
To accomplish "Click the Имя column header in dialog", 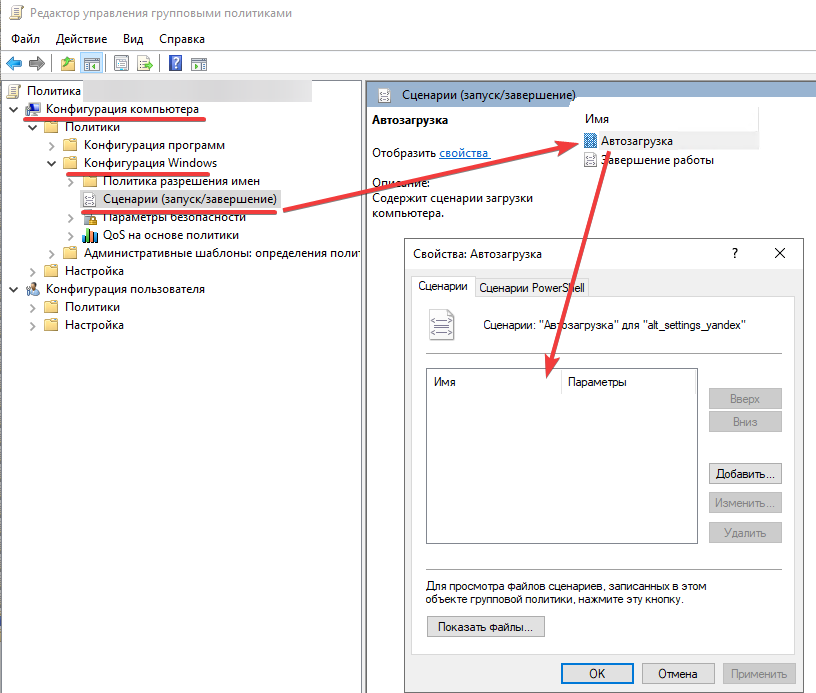I will click(x=494, y=382).
